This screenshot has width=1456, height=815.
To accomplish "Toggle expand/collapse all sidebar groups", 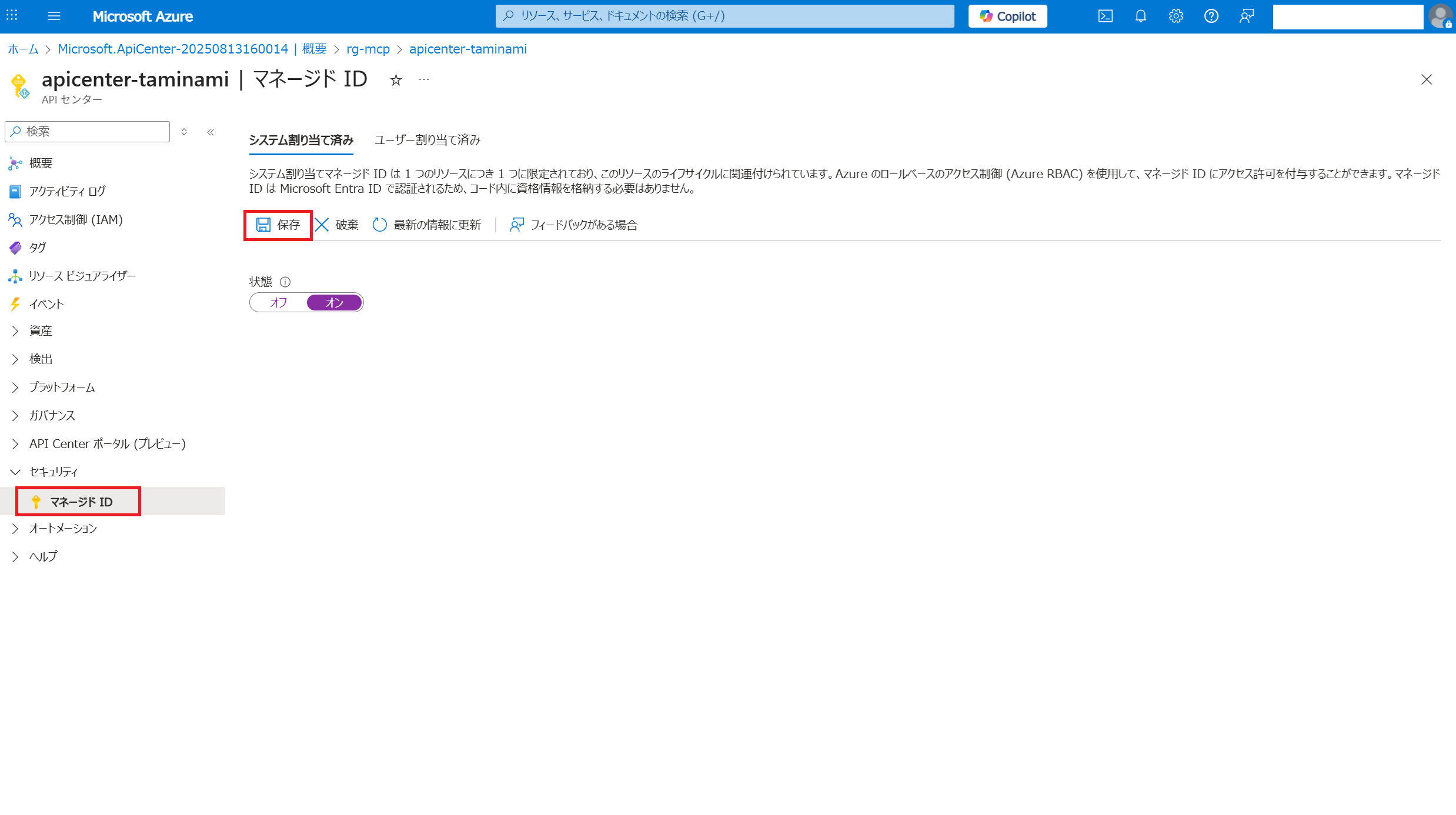I will 184,132.
